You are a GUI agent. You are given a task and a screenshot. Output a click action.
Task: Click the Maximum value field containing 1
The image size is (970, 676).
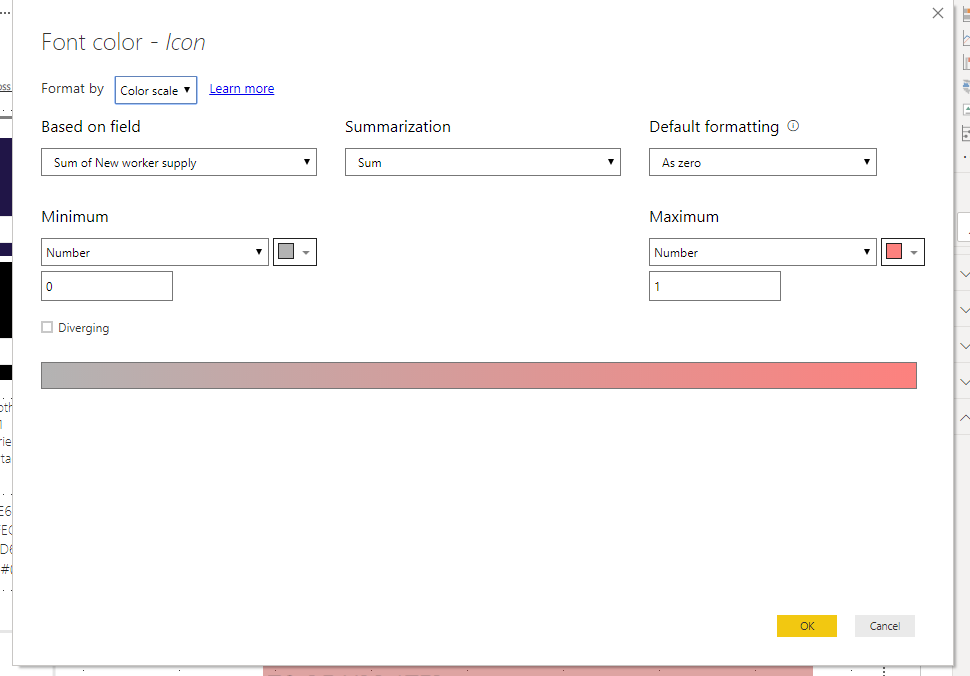pos(715,286)
